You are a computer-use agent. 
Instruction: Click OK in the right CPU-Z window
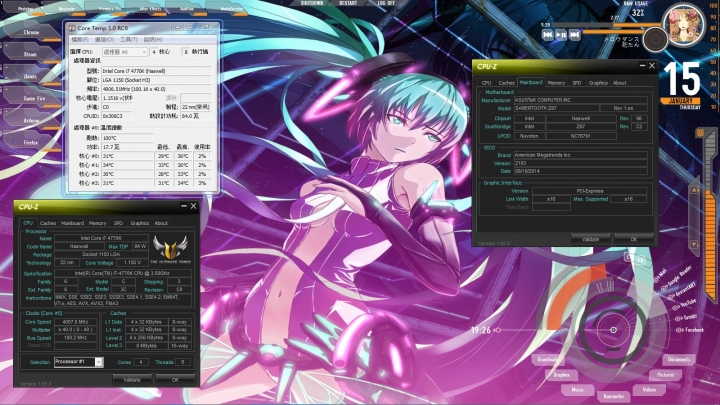click(x=634, y=239)
